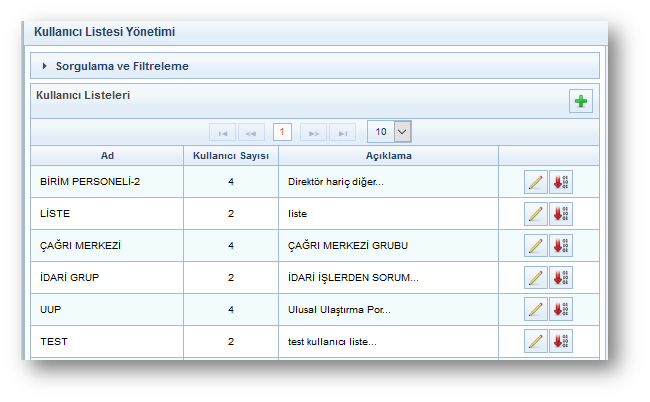Edit the İDARİ GRUP row with pencil icon

point(536,278)
